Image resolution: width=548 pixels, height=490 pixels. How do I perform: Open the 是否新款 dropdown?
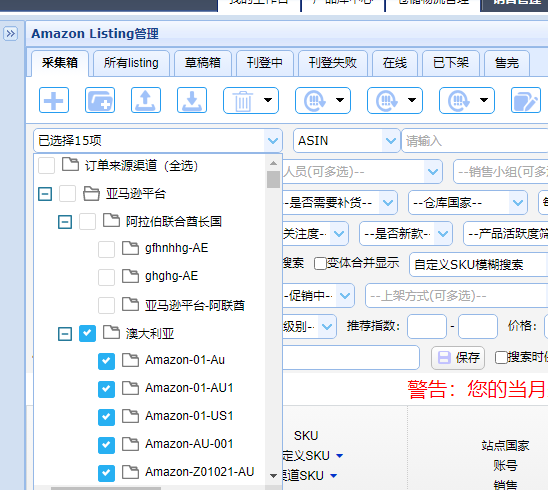(x=406, y=233)
